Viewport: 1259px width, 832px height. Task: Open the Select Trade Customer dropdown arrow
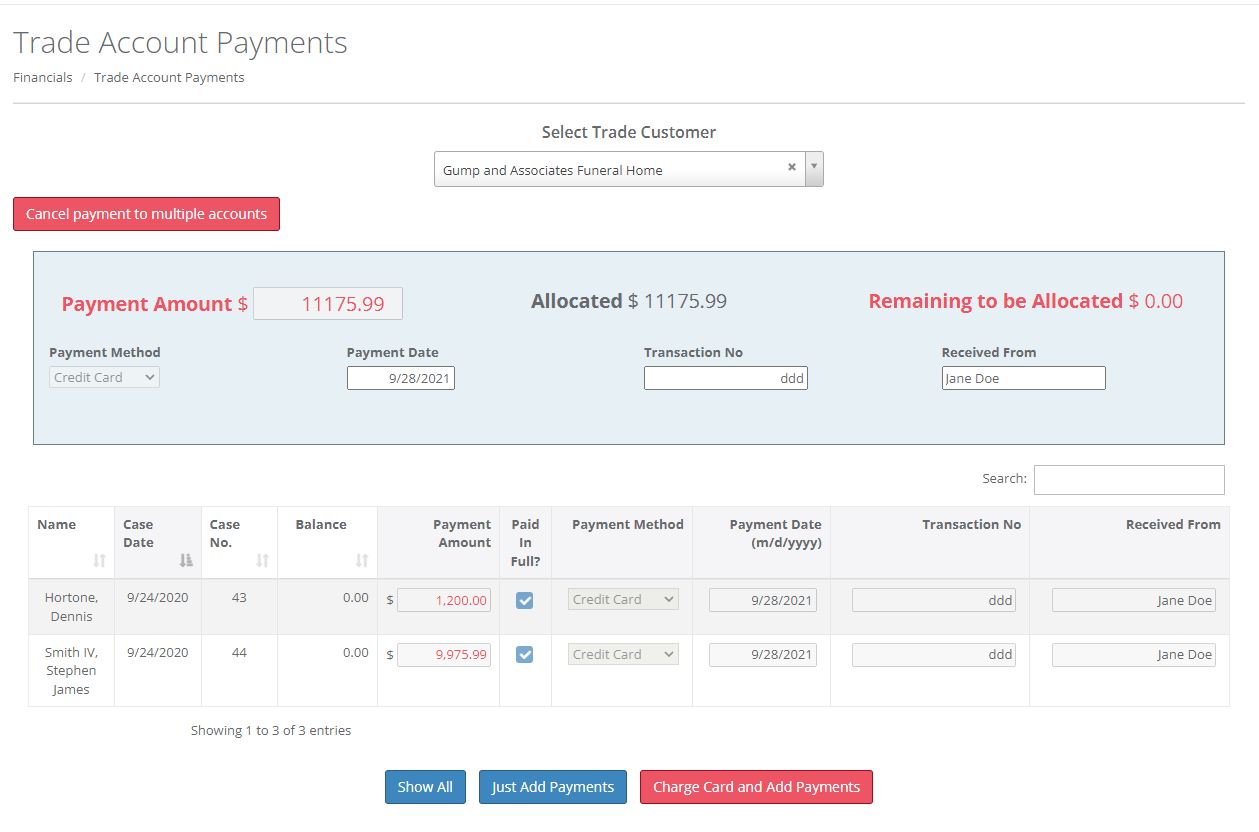click(814, 169)
